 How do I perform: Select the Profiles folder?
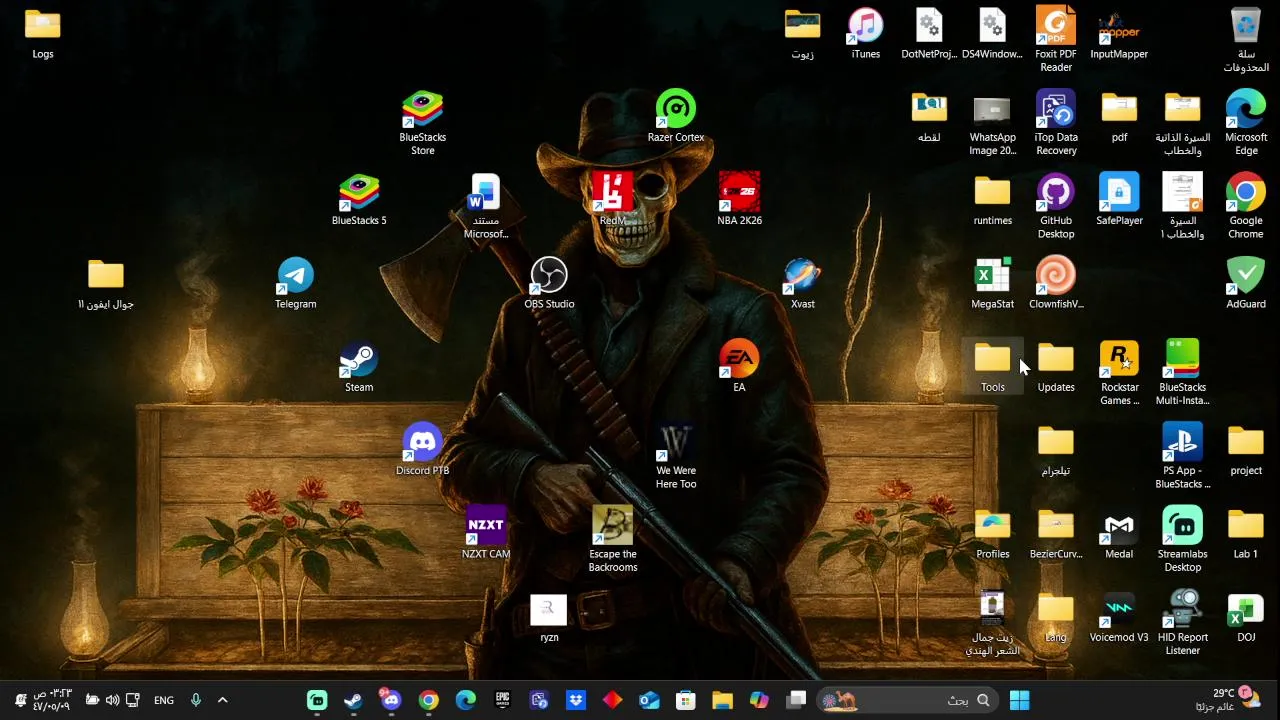[993, 534]
